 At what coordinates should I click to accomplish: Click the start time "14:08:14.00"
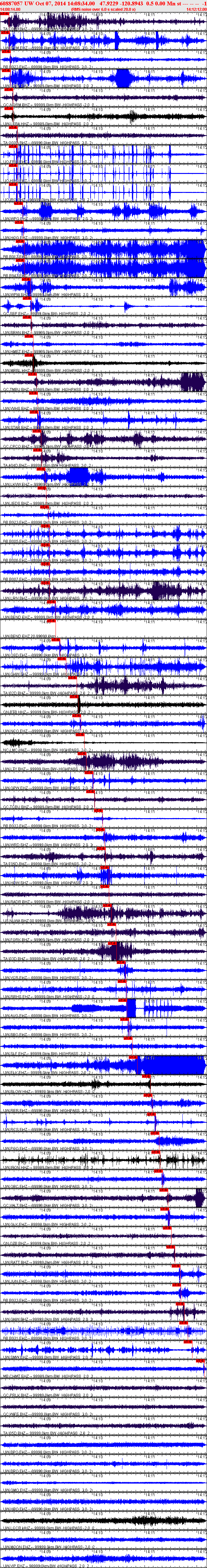point(10,9)
